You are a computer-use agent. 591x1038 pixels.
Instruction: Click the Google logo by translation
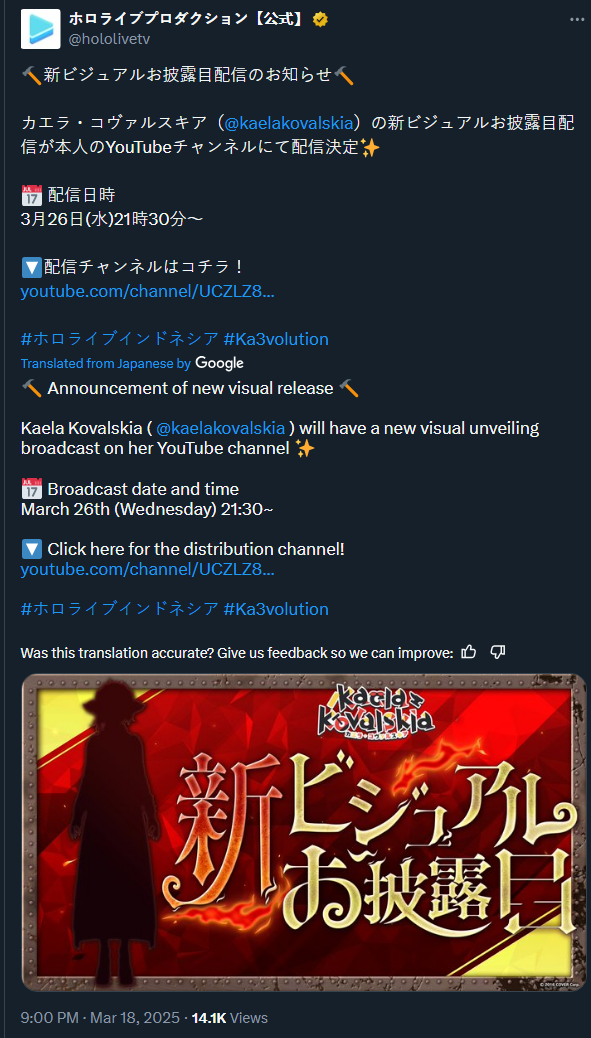tap(220, 363)
